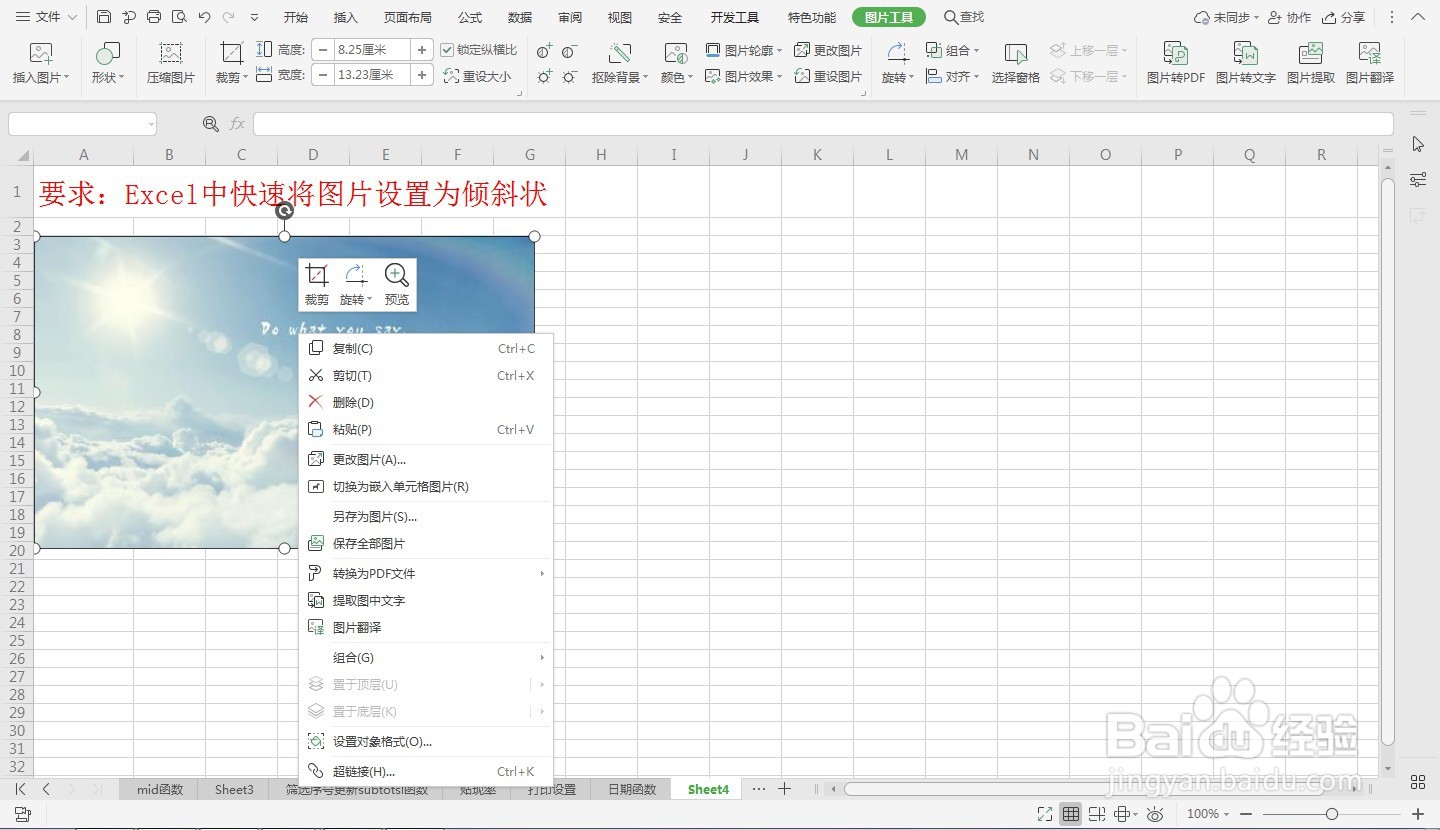
Task: Click the Save icon in quick access bar
Action: 104,17
